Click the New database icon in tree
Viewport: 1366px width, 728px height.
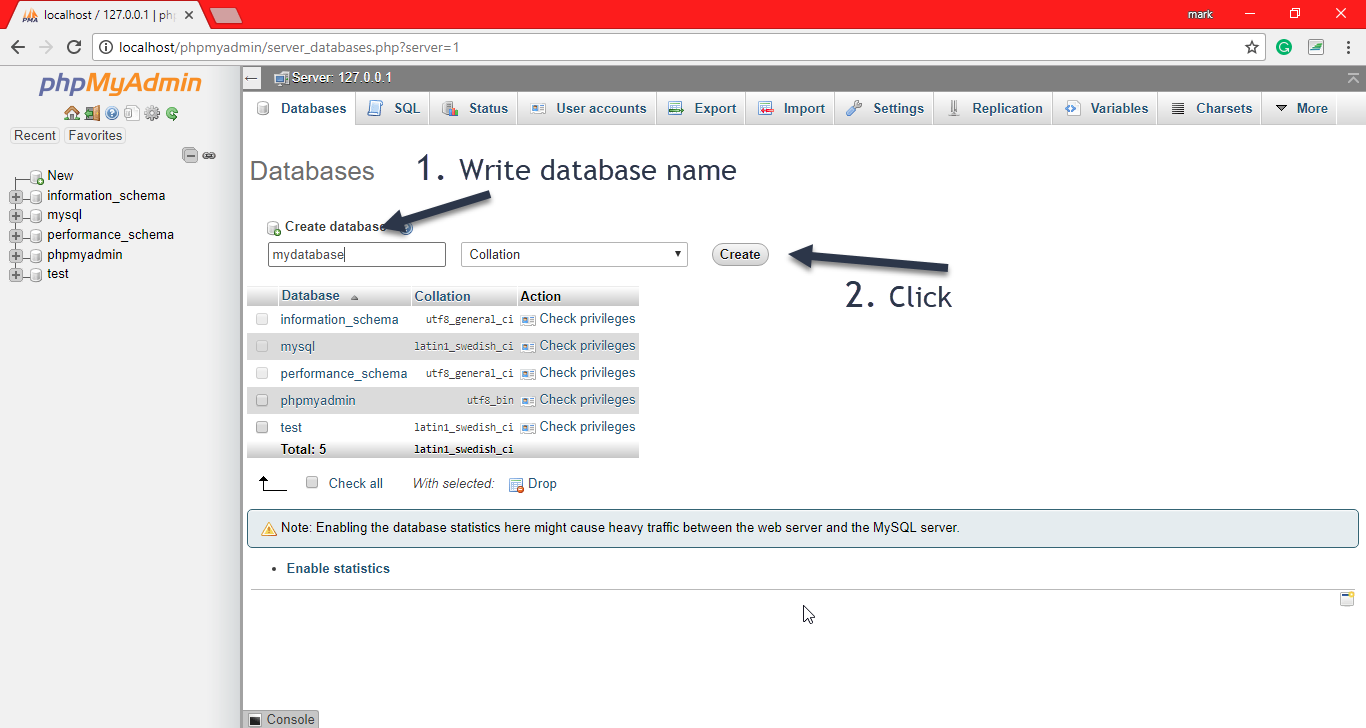tap(36, 177)
